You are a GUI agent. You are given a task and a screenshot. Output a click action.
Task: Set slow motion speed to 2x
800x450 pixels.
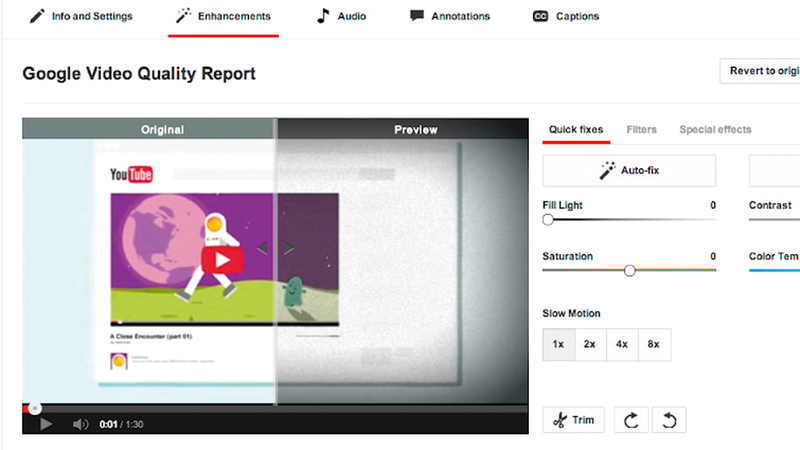[590, 344]
